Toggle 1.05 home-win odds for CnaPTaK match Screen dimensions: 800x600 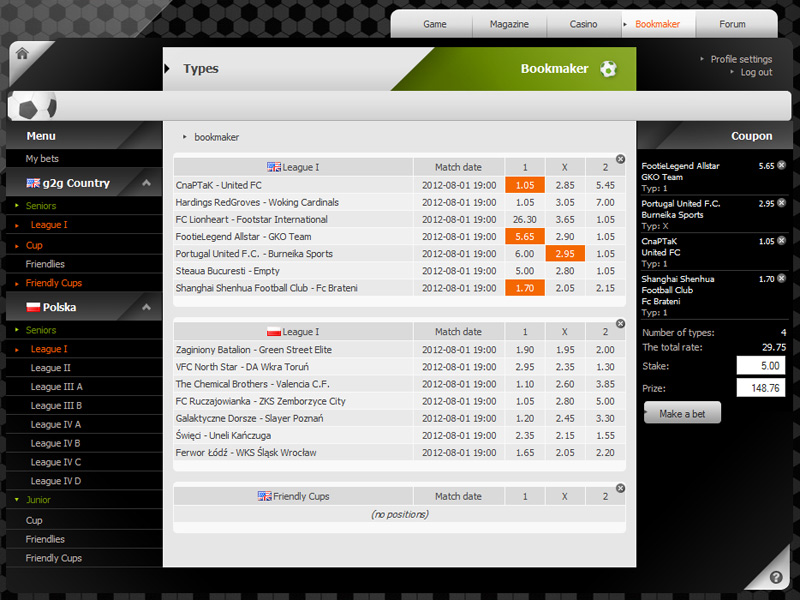[525, 185]
